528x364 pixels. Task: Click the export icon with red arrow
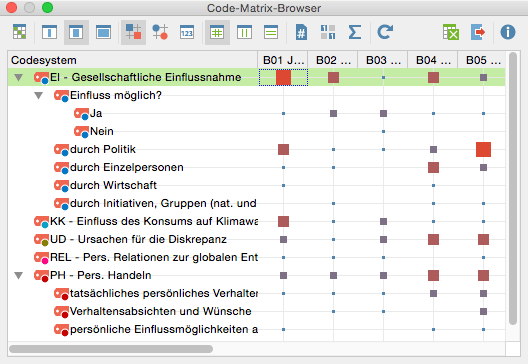[478, 32]
